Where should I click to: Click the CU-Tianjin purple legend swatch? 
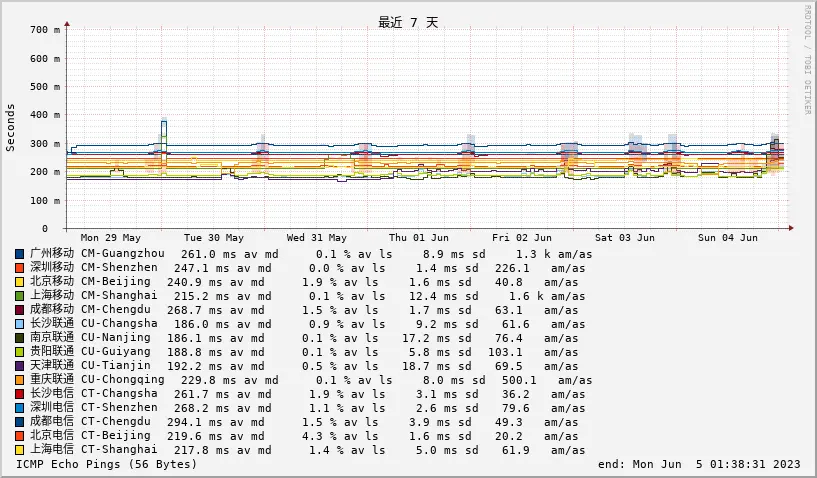(x=20, y=366)
